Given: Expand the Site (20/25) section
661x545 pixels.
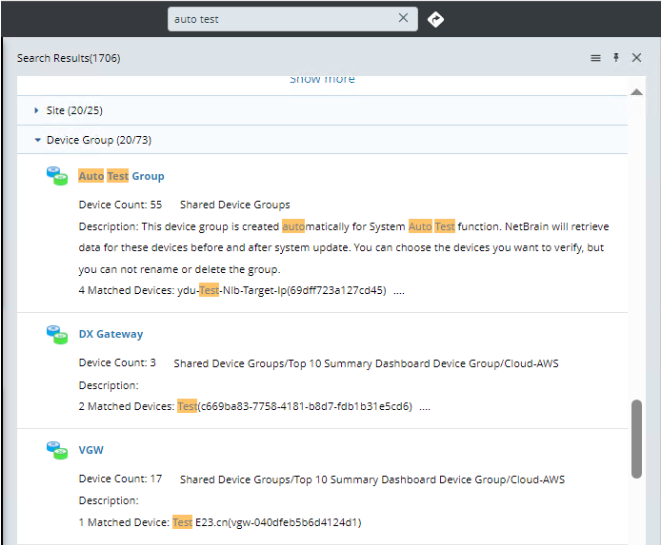Looking at the screenshot, I should click(x=37, y=110).
